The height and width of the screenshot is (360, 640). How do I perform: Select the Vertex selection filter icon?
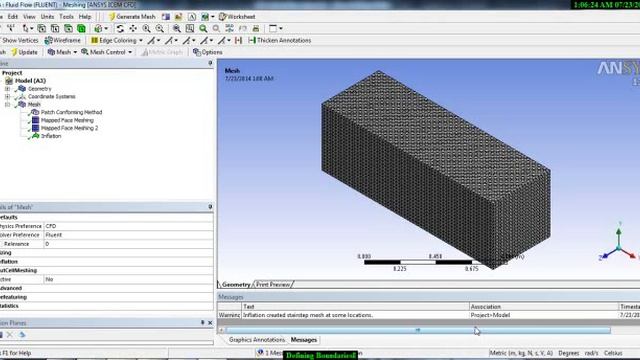click(x=42, y=29)
